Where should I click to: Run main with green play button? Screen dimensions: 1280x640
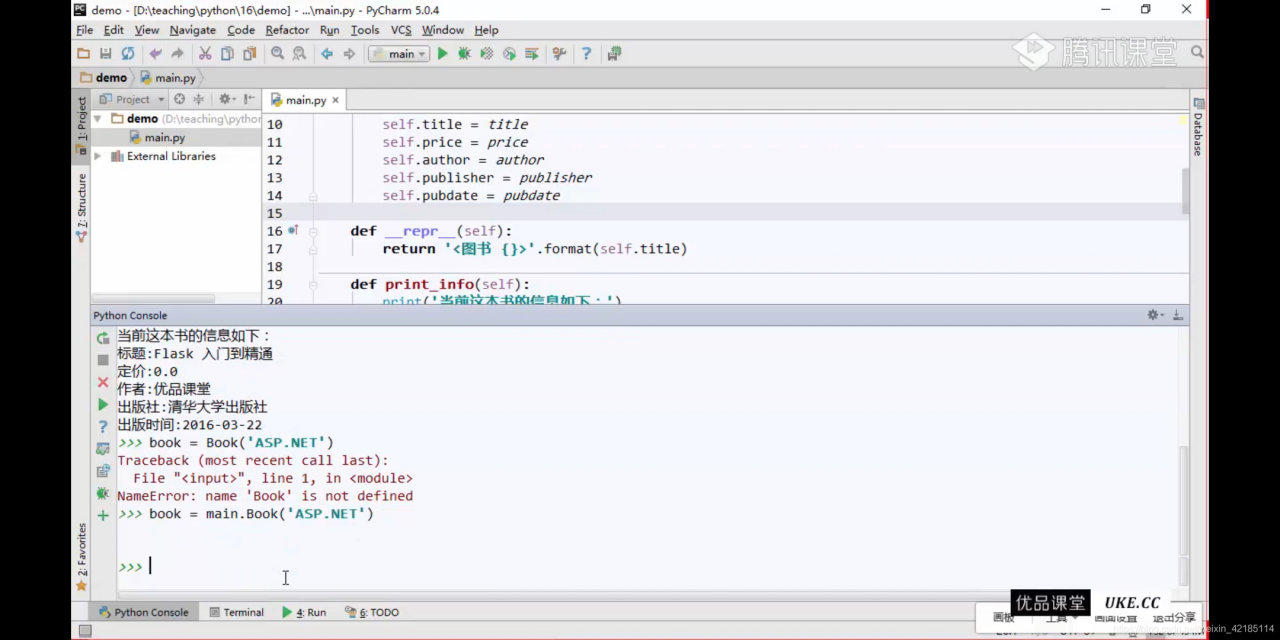coord(442,54)
